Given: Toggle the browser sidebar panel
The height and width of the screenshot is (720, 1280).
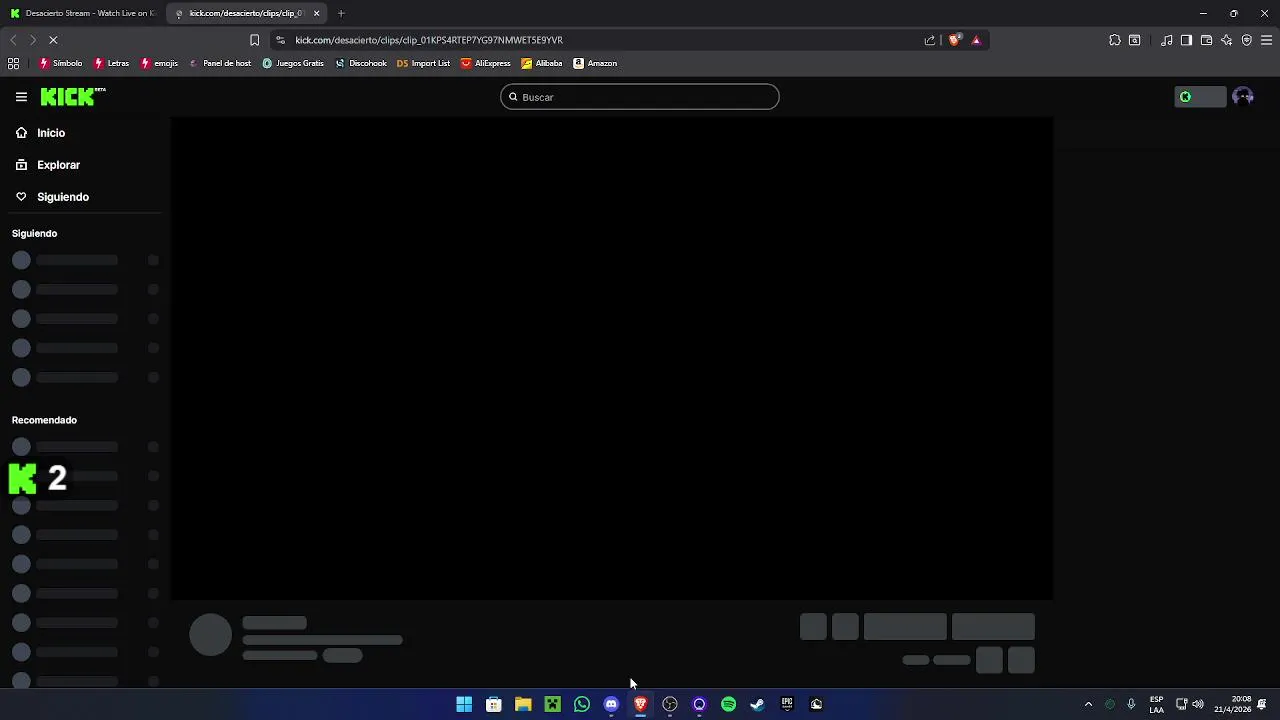Looking at the screenshot, I should 1186,40.
